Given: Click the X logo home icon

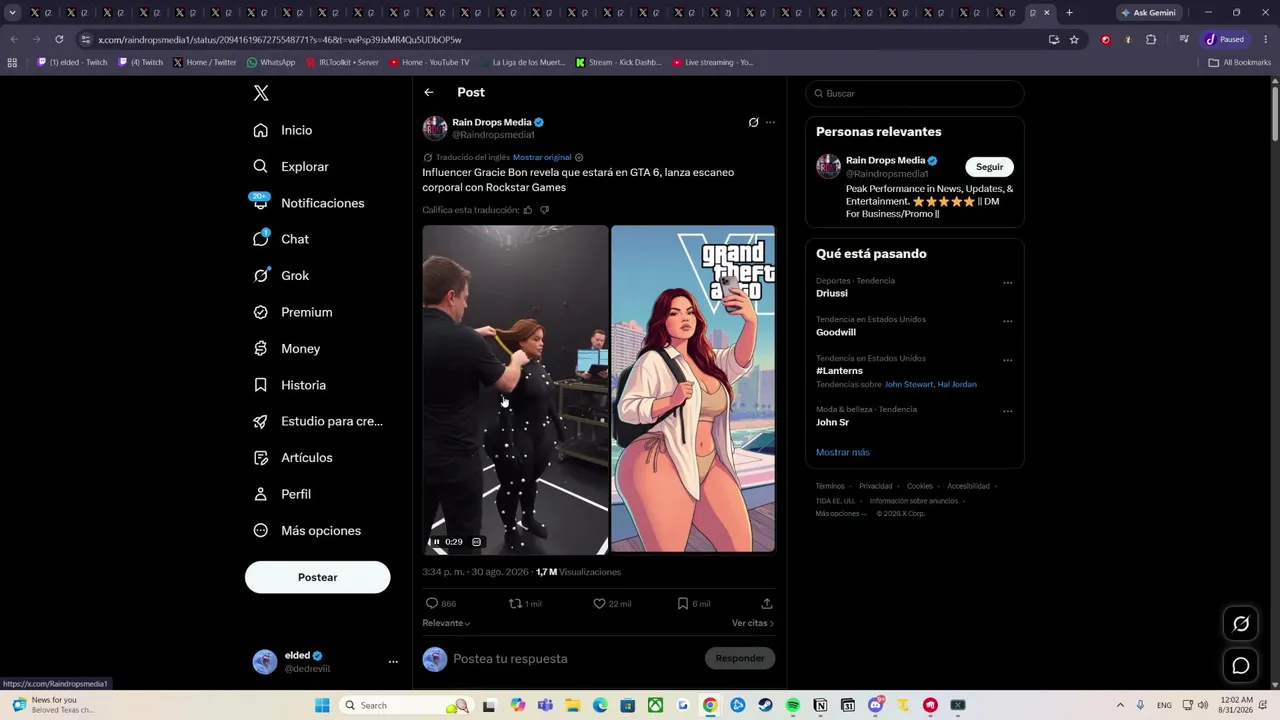Looking at the screenshot, I should [x=261, y=93].
